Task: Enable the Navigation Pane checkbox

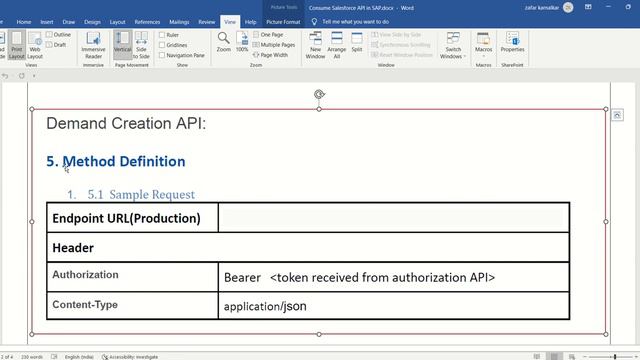Action: pos(162,55)
